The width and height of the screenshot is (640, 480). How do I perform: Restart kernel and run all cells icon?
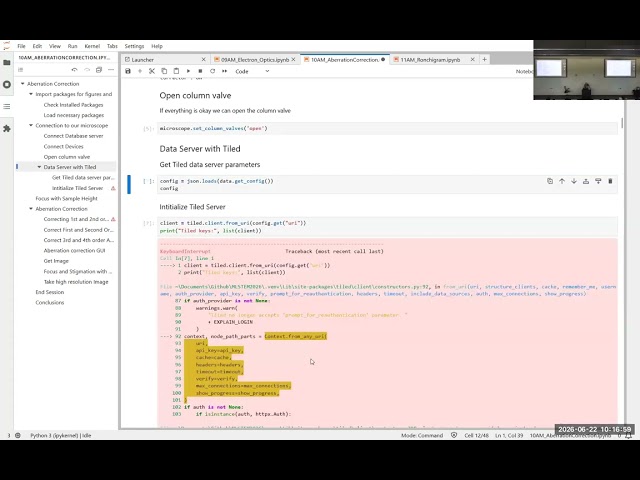tap(224, 71)
